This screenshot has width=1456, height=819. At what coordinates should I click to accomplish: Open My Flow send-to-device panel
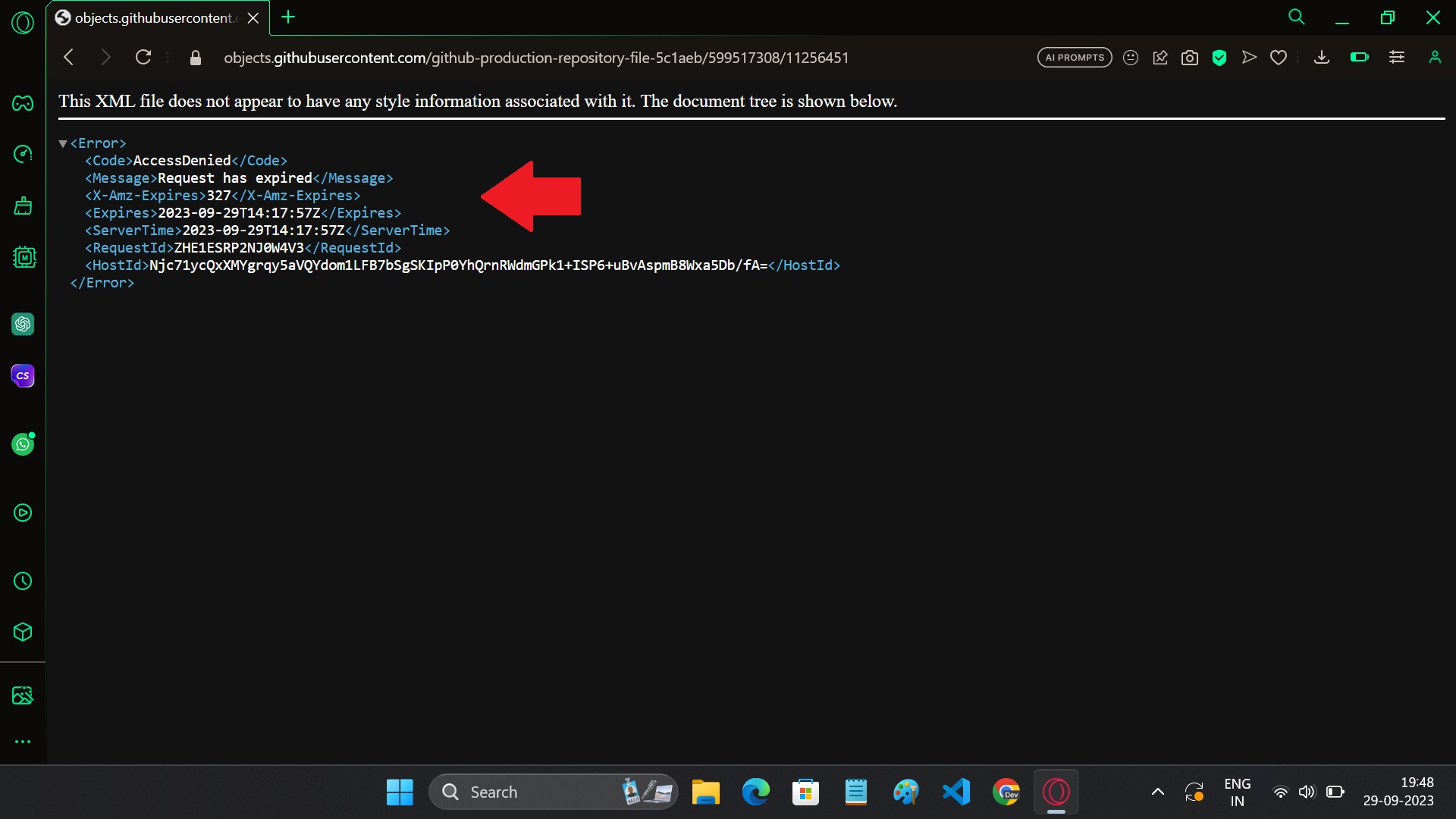1250,57
